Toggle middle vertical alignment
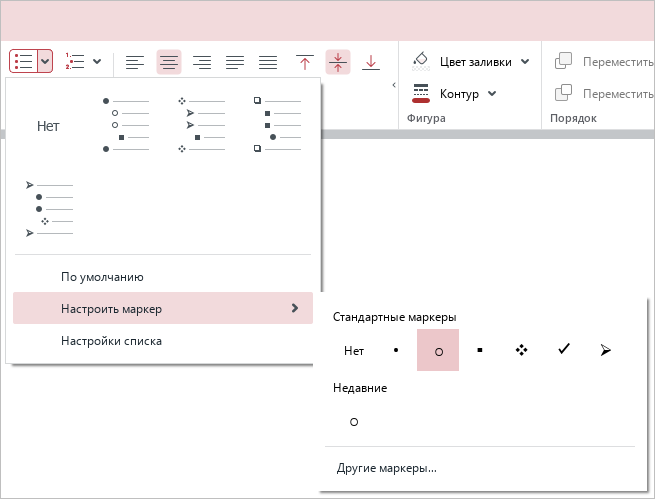The width and height of the screenshot is (655, 499). [x=338, y=62]
